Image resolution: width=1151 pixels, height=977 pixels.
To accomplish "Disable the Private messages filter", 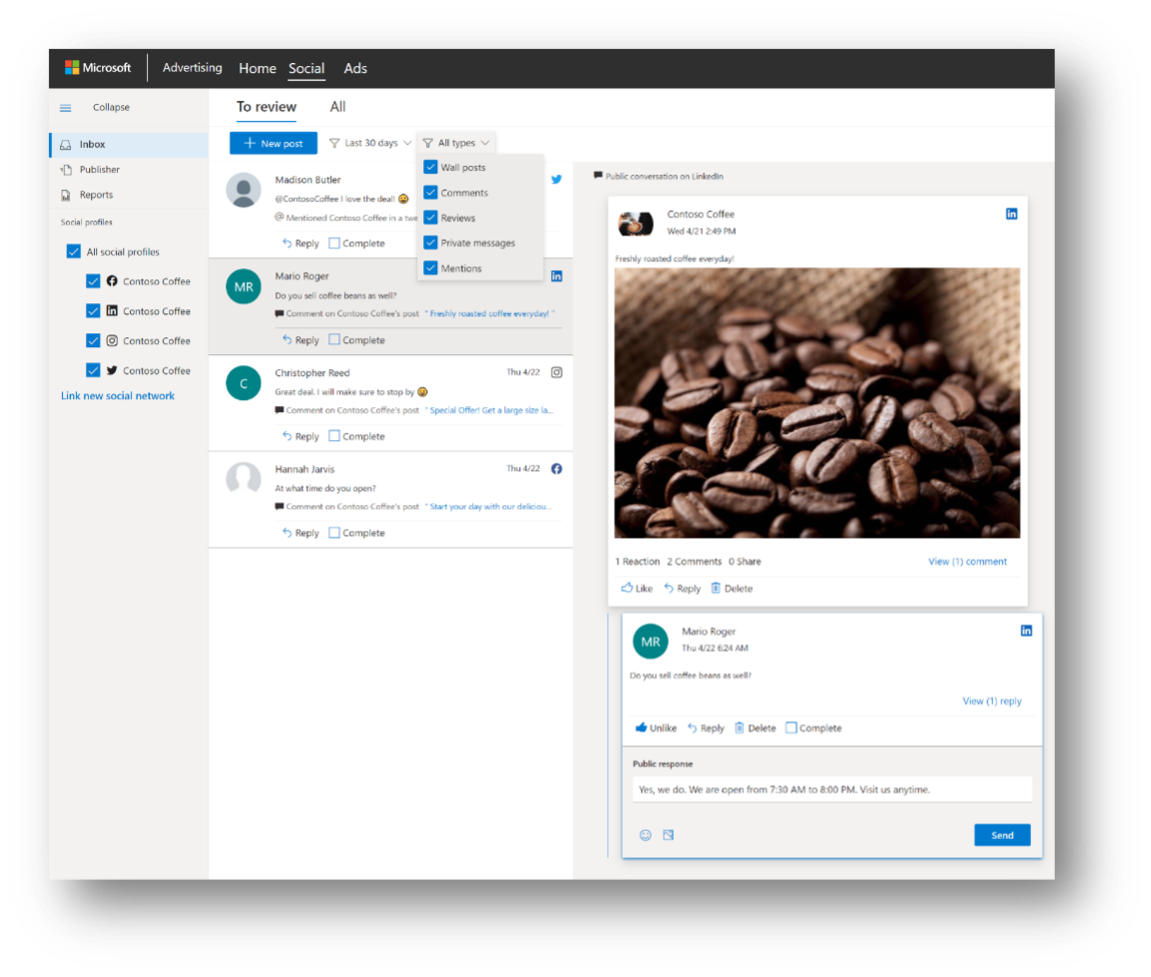I will 432,242.
